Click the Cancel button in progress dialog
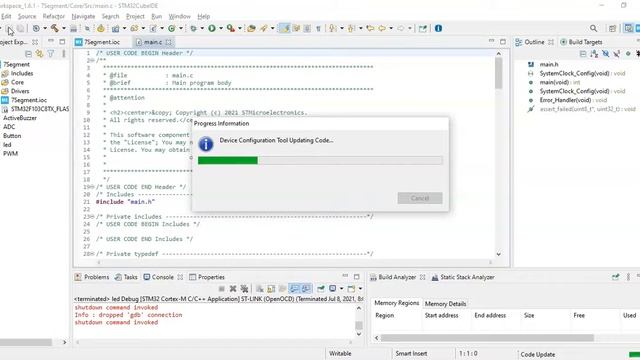The height and width of the screenshot is (360, 640). (x=420, y=198)
